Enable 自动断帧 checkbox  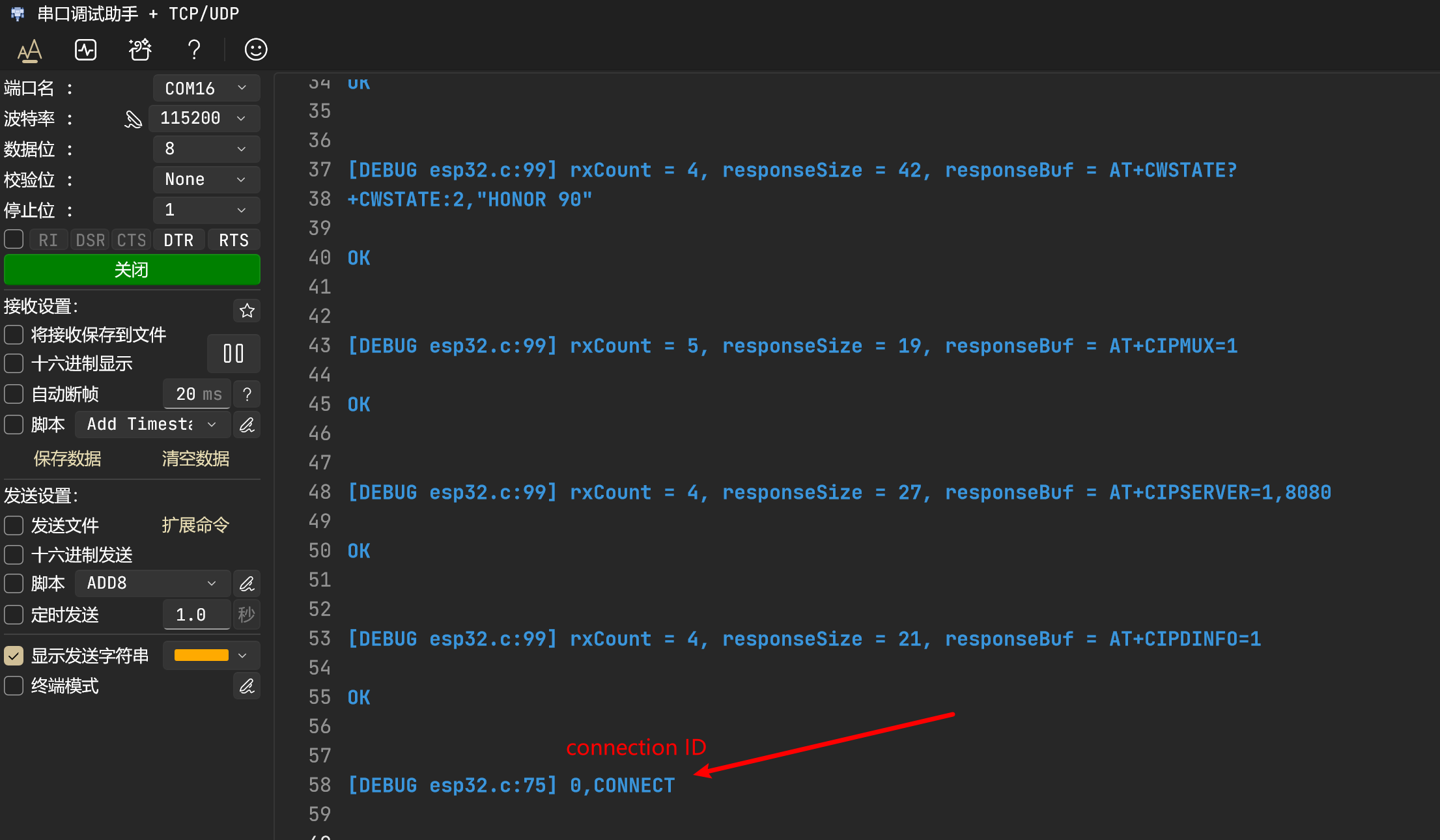pyautogui.click(x=14, y=394)
